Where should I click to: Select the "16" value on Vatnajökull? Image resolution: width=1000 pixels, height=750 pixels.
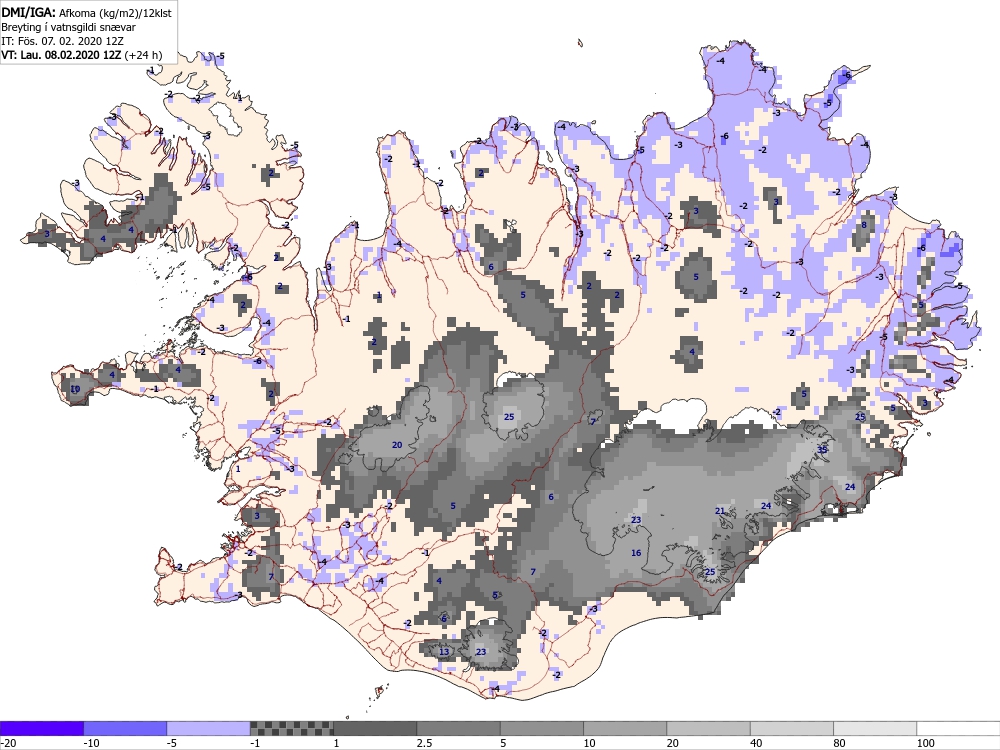click(x=636, y=552)
